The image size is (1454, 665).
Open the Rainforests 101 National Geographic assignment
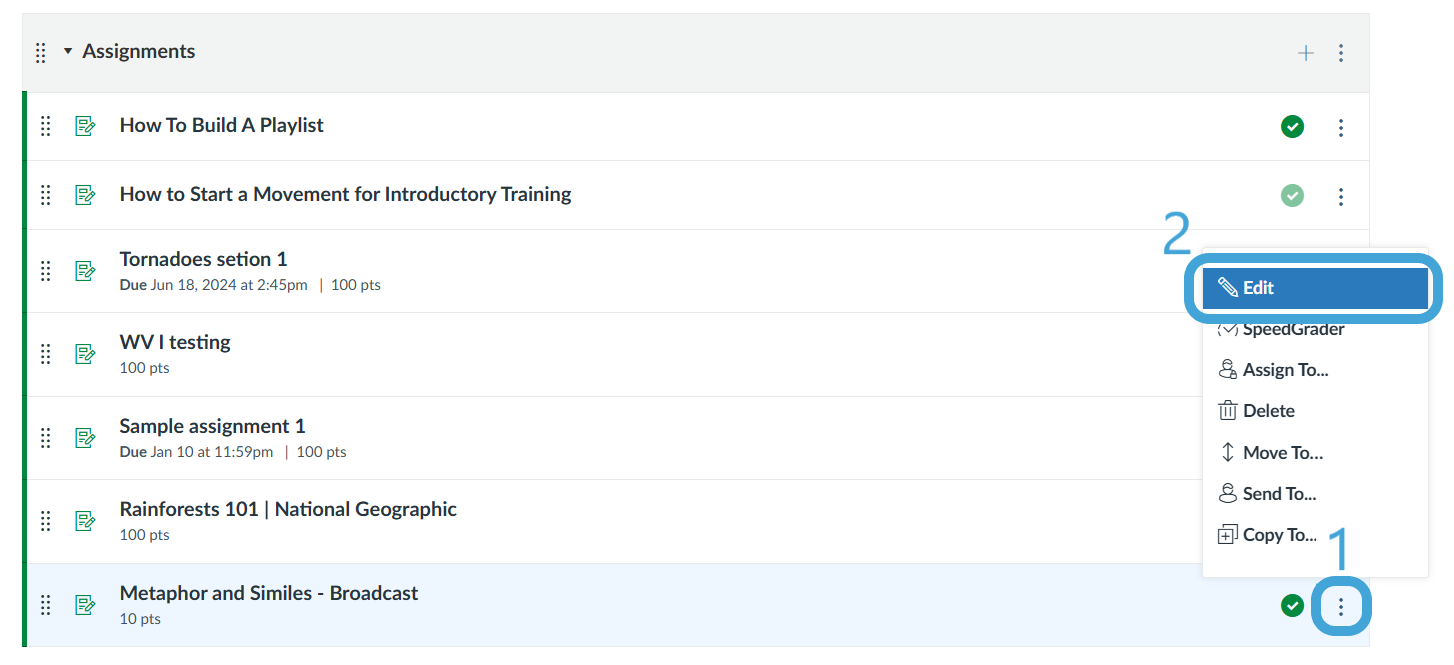[288, 508]
